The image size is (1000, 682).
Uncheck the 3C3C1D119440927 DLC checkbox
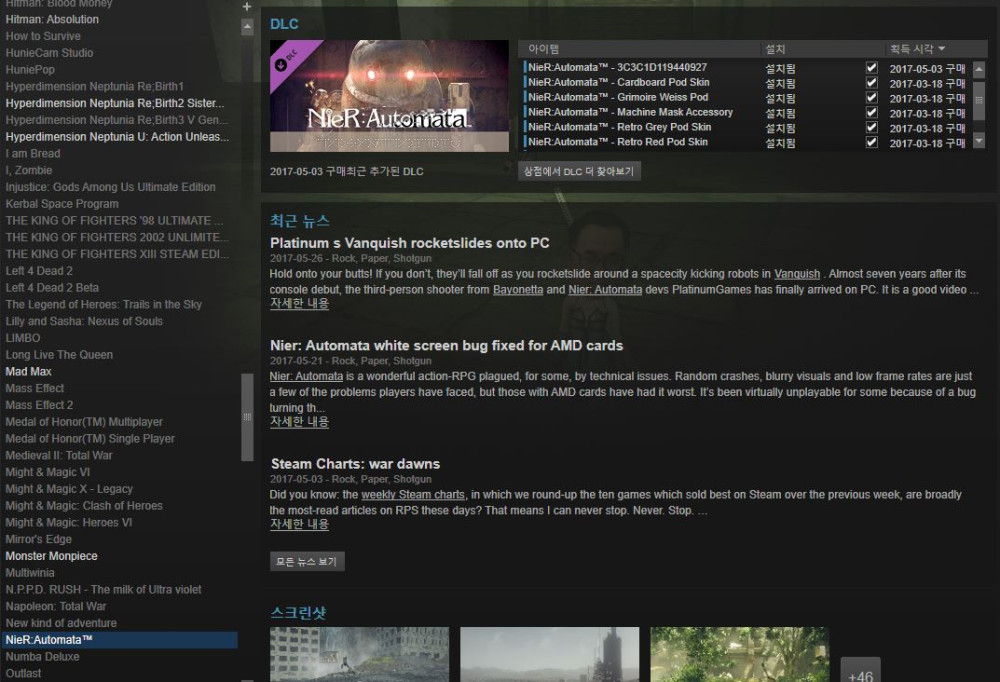pyautogui.click(x=872, y=68)
